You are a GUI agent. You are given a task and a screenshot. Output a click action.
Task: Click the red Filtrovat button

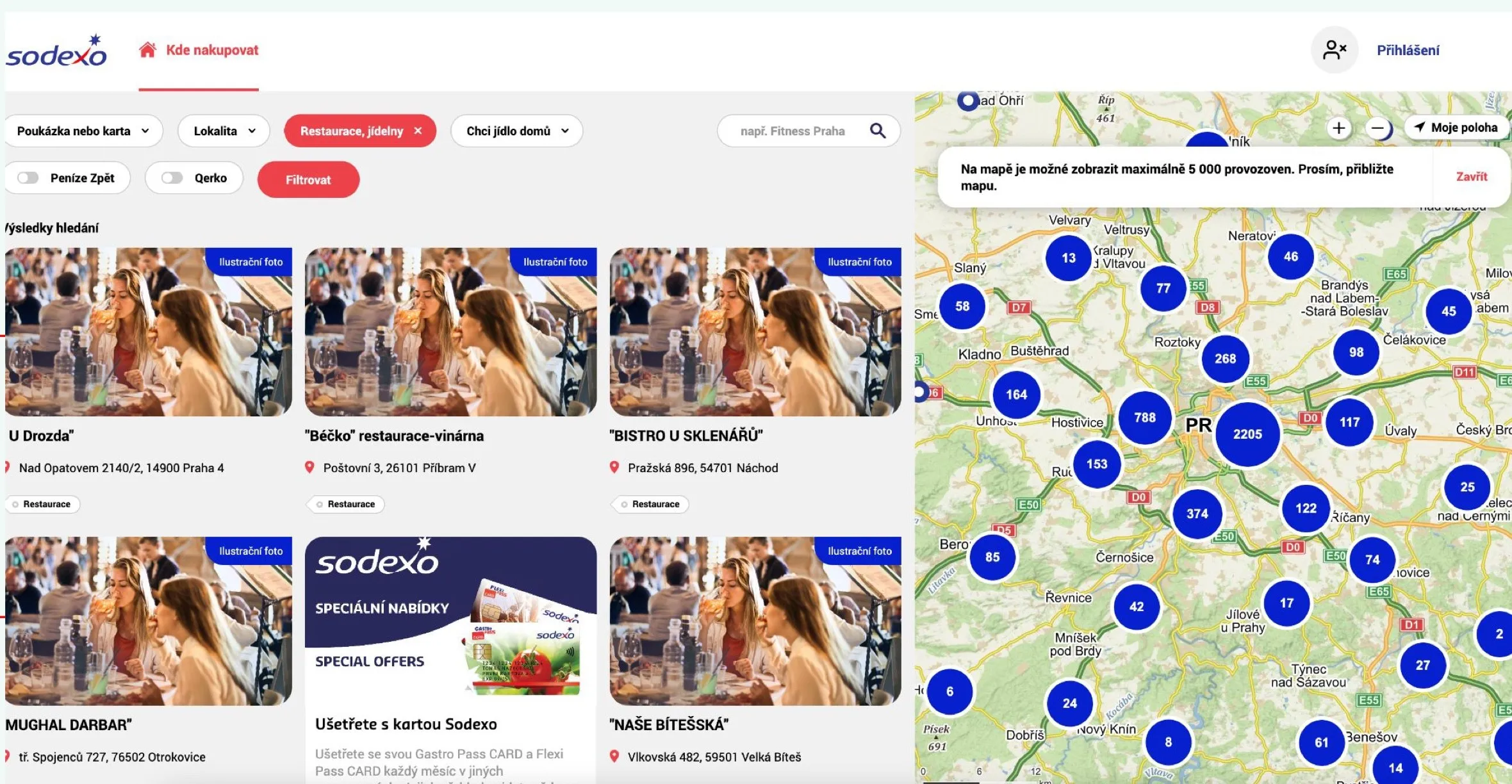click(x=308, y=179)
